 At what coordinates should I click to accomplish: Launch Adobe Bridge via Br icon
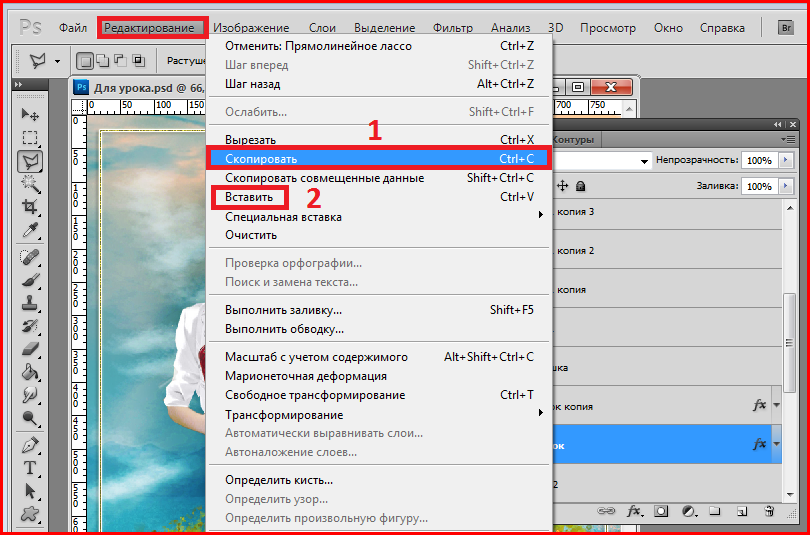(x=786, y=27)
